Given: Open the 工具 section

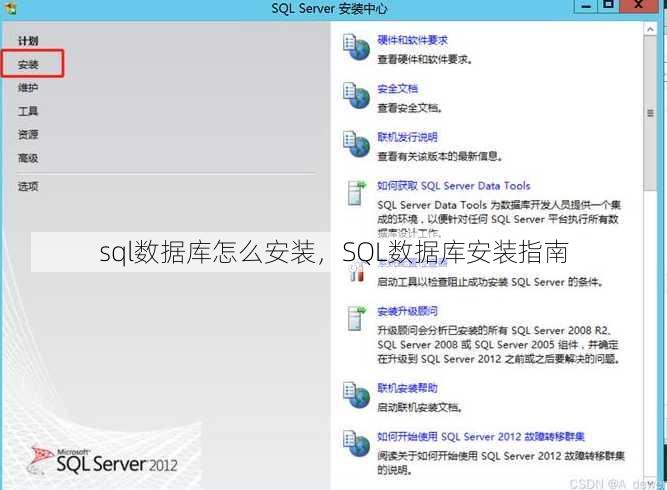Looking at the screenshot, I should tap(28, 111).
